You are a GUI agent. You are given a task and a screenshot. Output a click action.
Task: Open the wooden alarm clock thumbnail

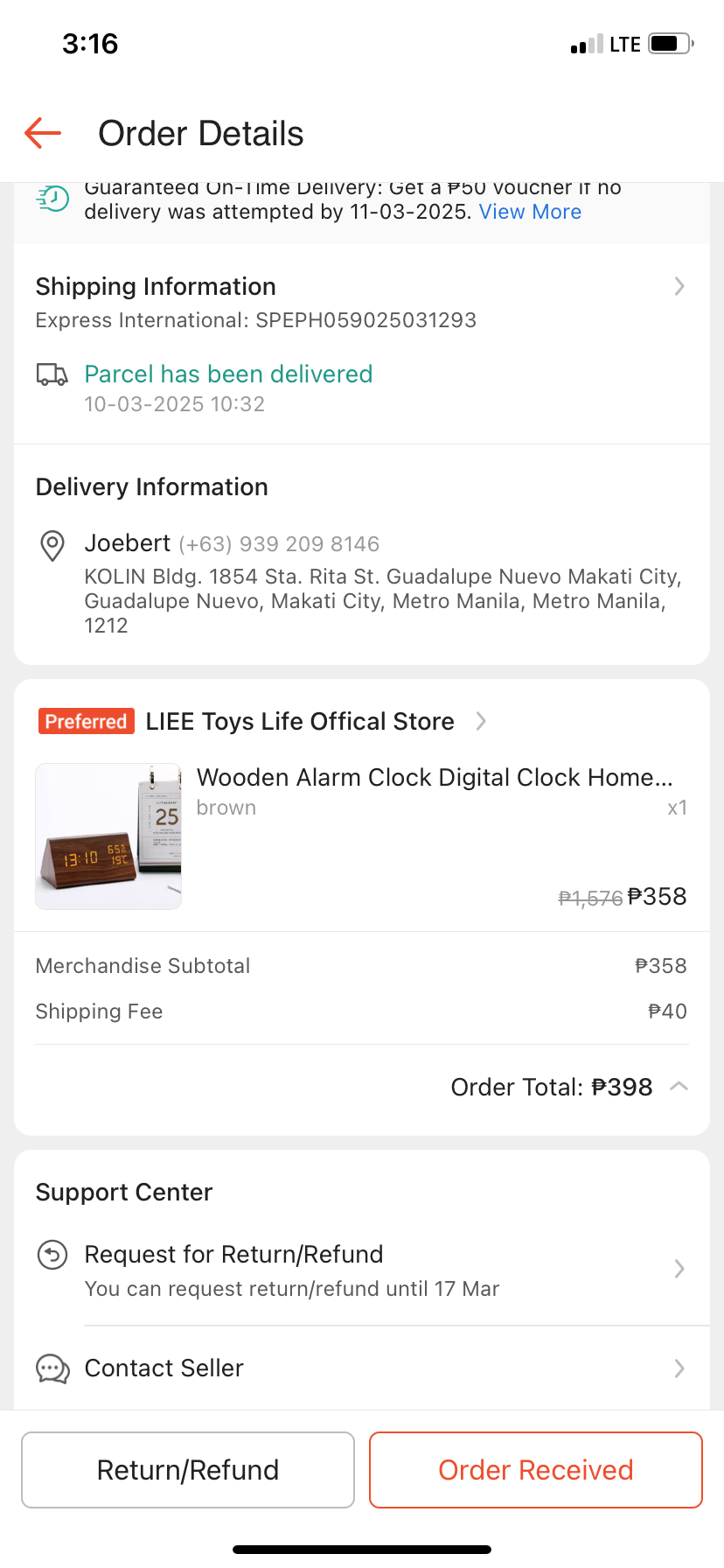(x=108, y=836)
